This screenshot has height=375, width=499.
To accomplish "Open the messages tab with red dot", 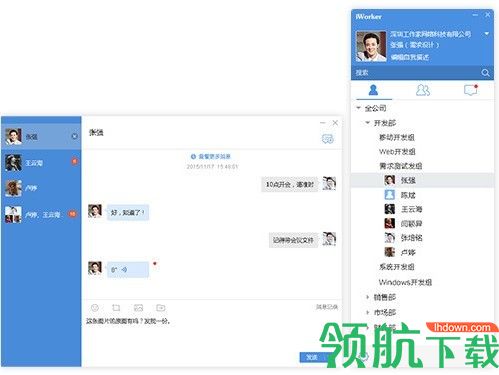I will (x=471, y=90).
